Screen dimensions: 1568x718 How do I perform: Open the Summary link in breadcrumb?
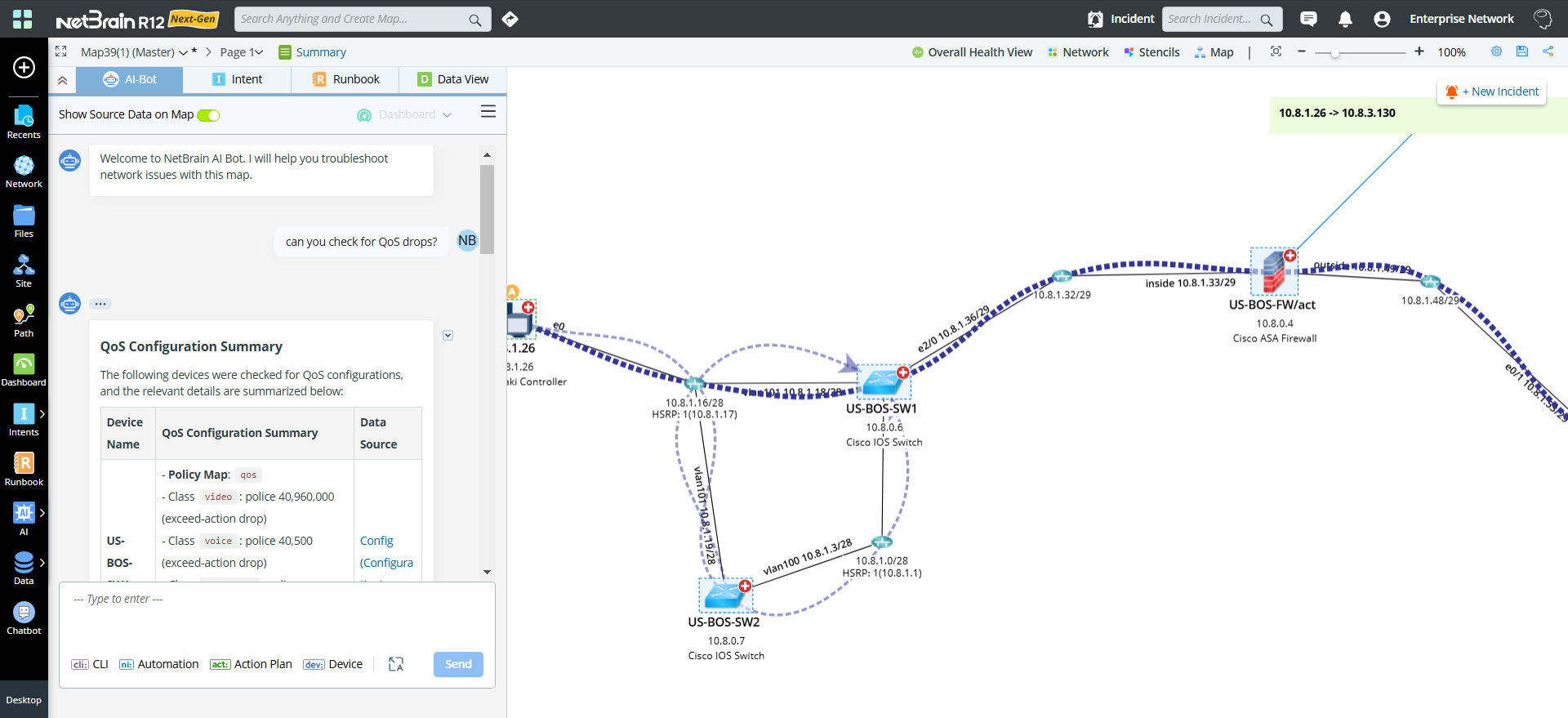click(x=312, y=52)
